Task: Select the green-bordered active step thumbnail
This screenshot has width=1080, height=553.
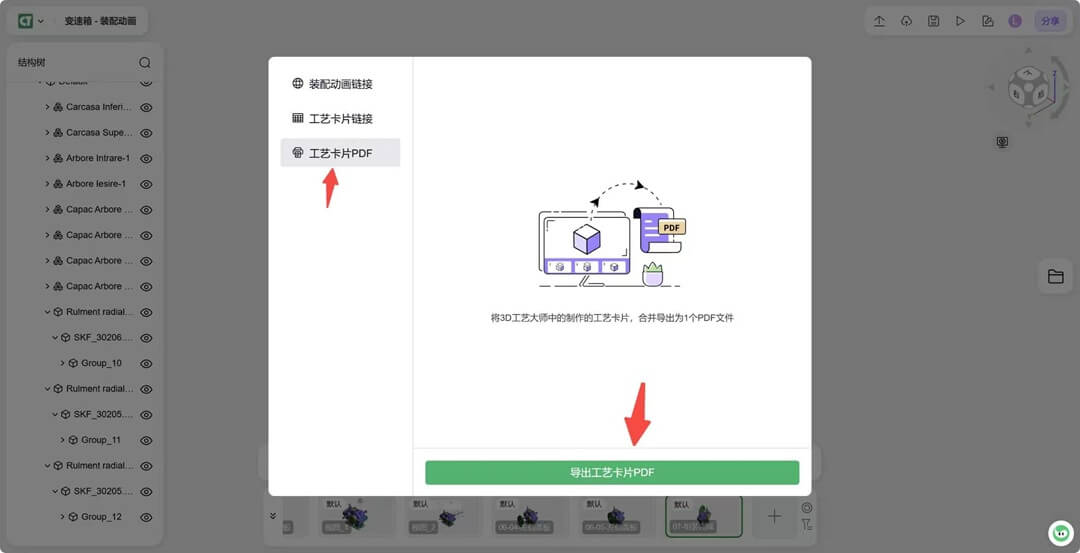Action: tap(704, 516)
